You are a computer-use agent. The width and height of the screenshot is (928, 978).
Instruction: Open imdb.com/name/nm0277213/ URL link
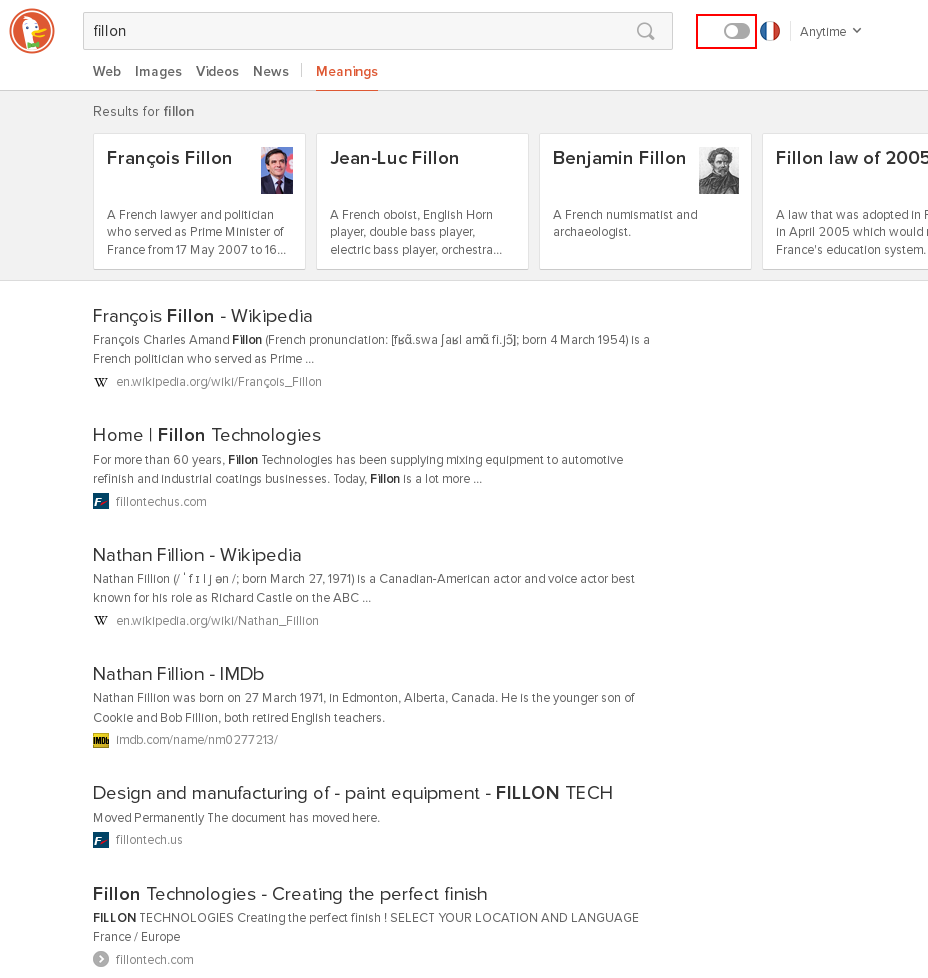(197, 740)
